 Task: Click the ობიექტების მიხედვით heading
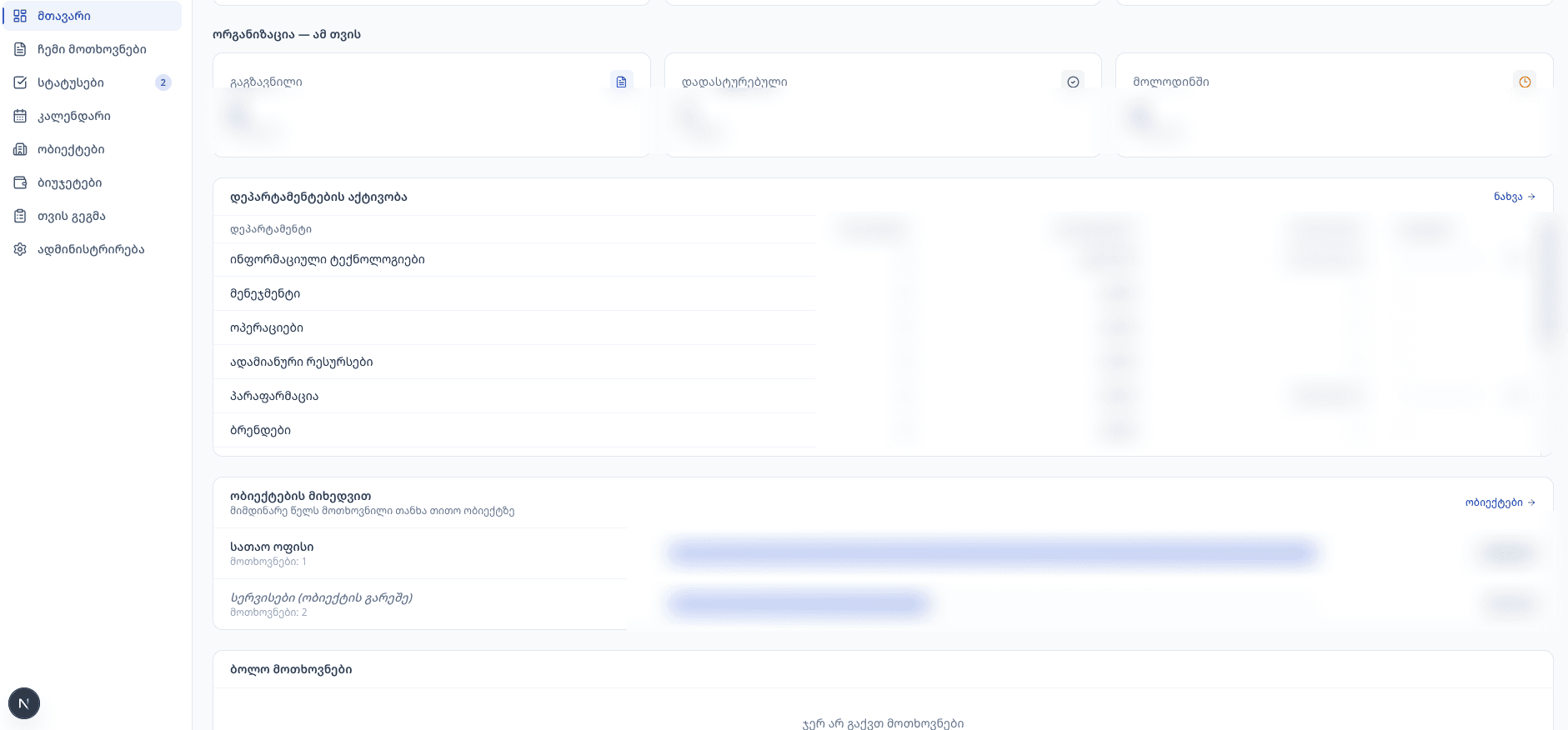click(301, 496)
